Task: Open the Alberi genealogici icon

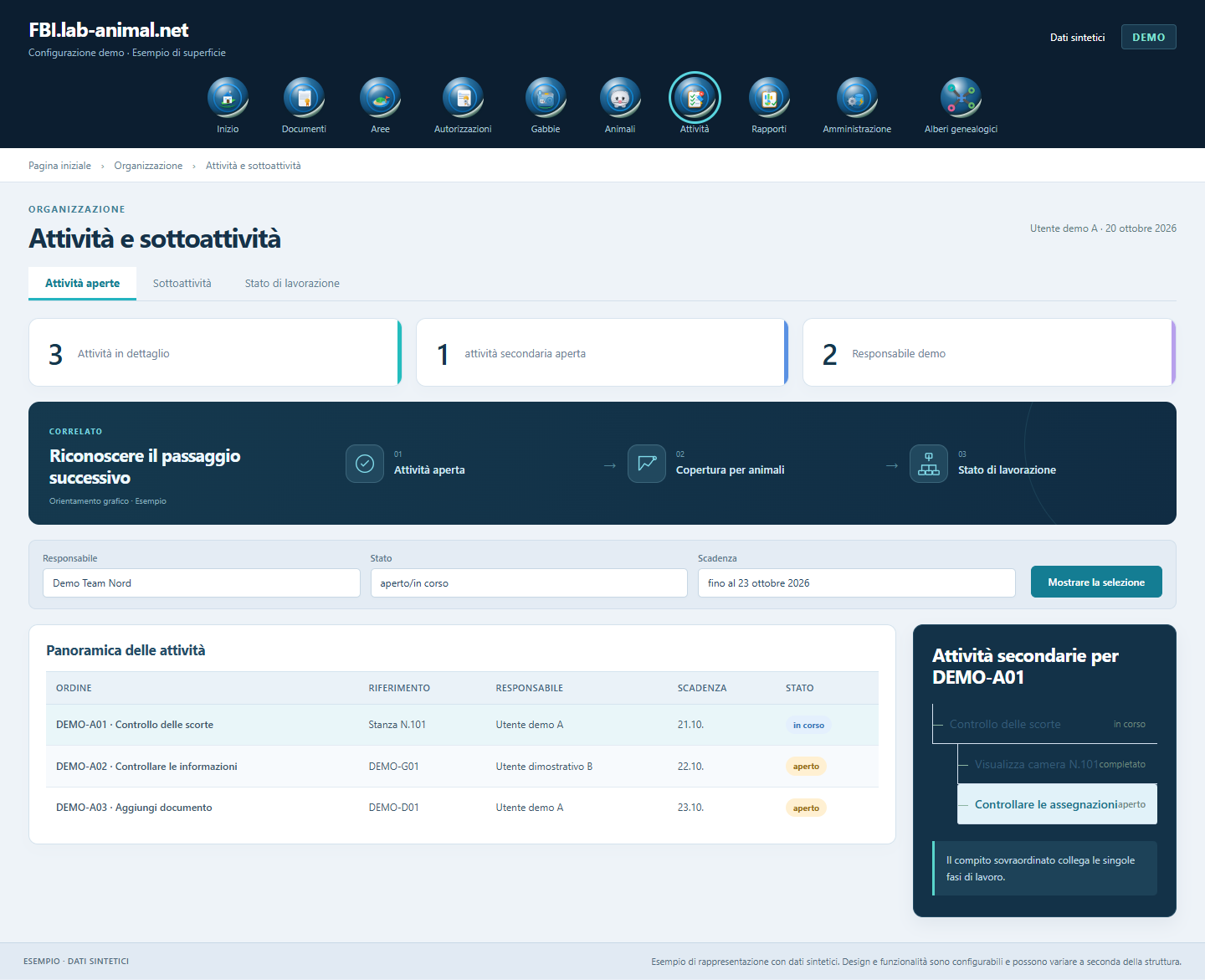Action: tap(961, 97)
